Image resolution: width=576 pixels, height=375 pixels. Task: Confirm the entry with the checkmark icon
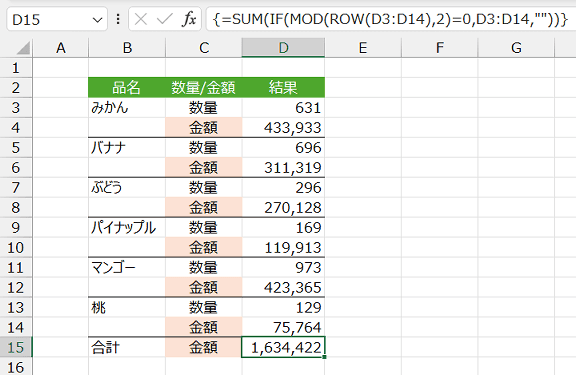point(165,19)
